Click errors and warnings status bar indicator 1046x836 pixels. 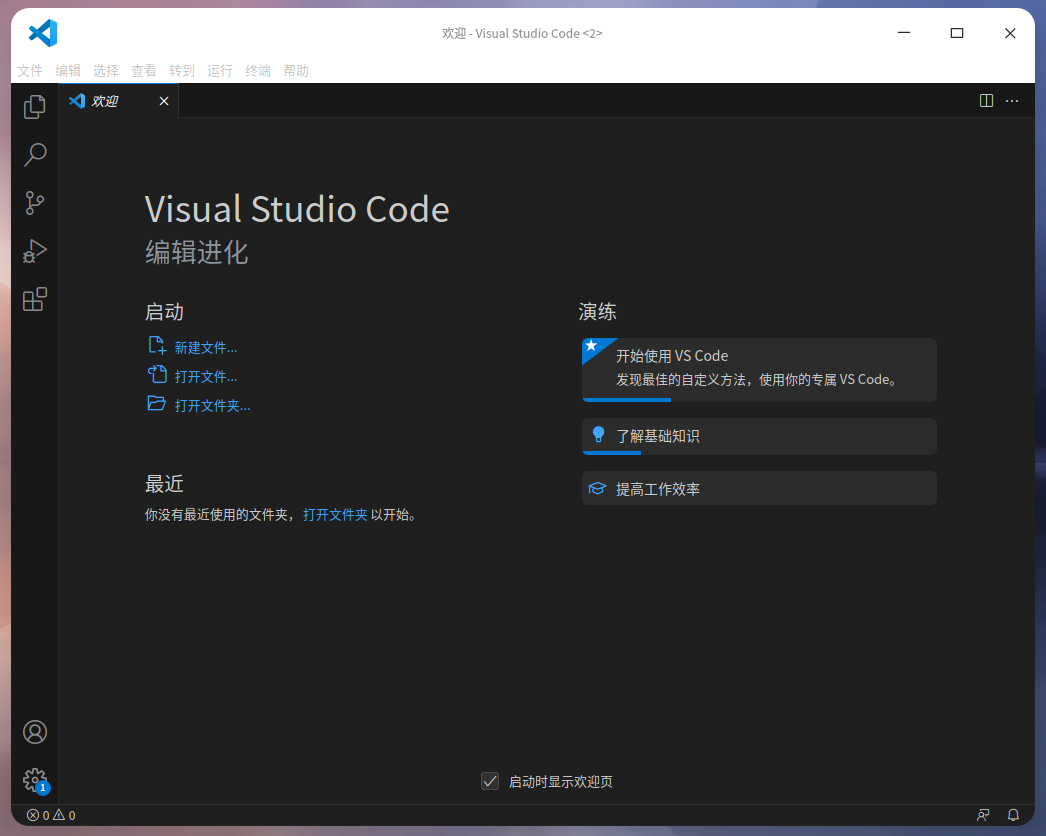point(51,815)
